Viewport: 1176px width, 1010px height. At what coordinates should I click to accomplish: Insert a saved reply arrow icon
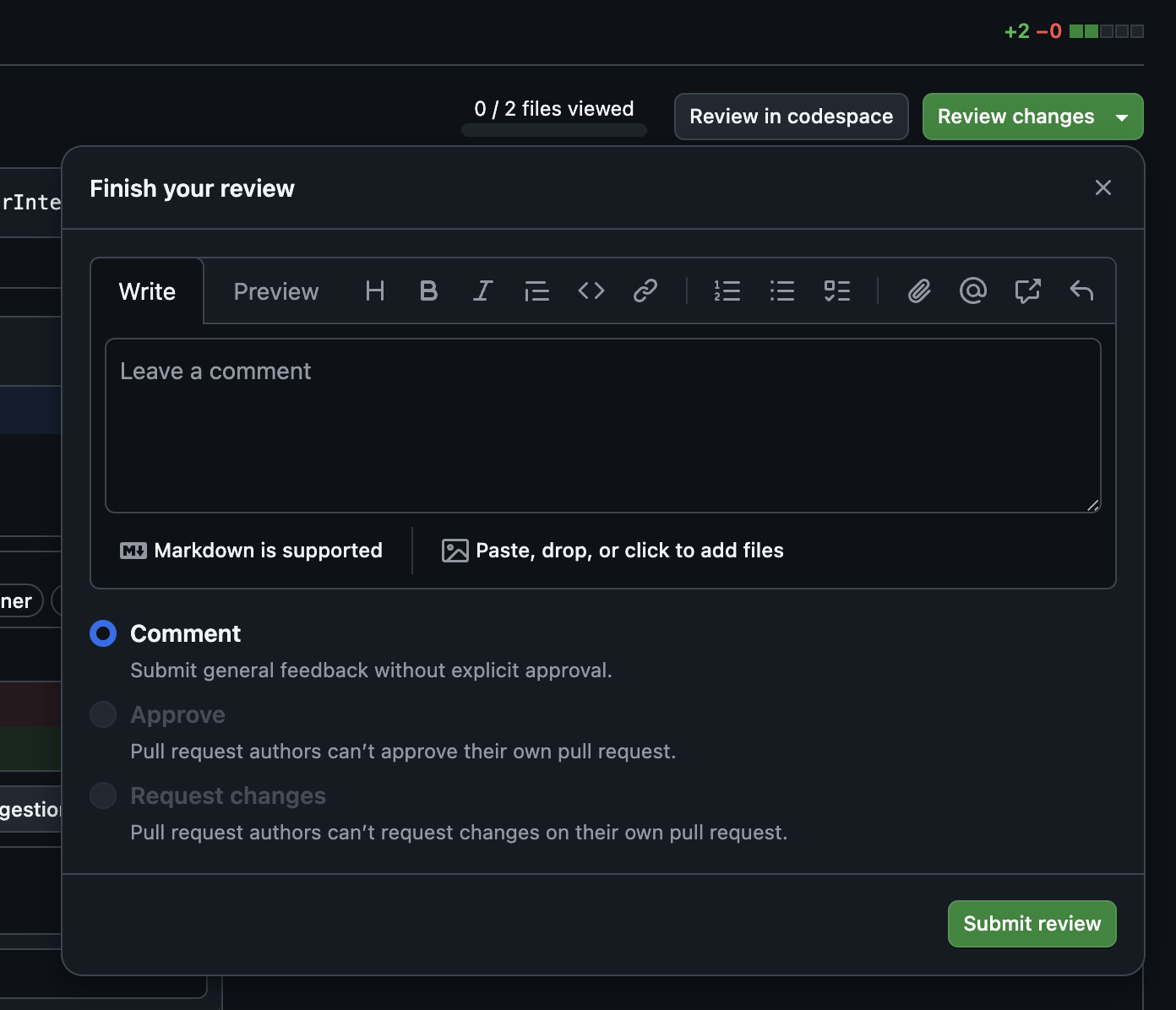[x=1081, y=291]
